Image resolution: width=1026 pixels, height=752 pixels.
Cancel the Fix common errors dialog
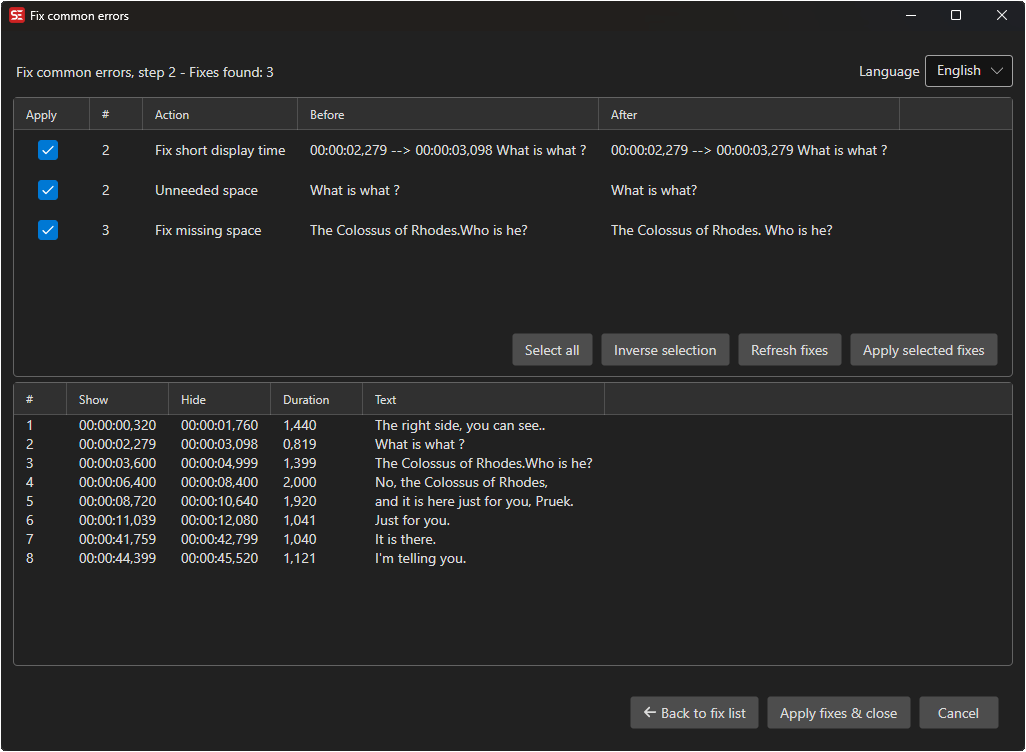[x=958, y=713]
